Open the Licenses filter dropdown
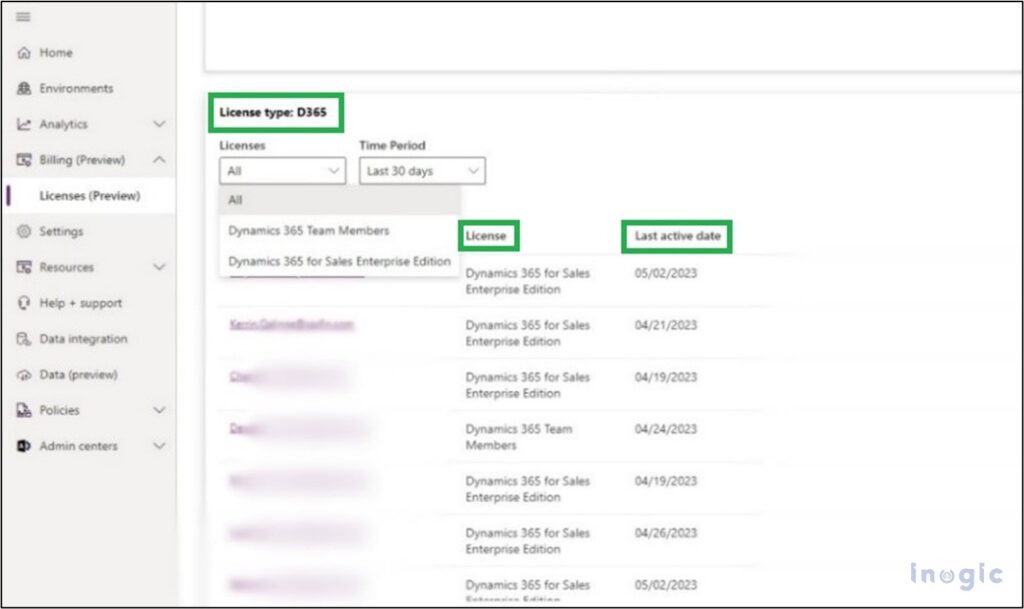The image size is (1024, 609). click(x=282, y=171)
